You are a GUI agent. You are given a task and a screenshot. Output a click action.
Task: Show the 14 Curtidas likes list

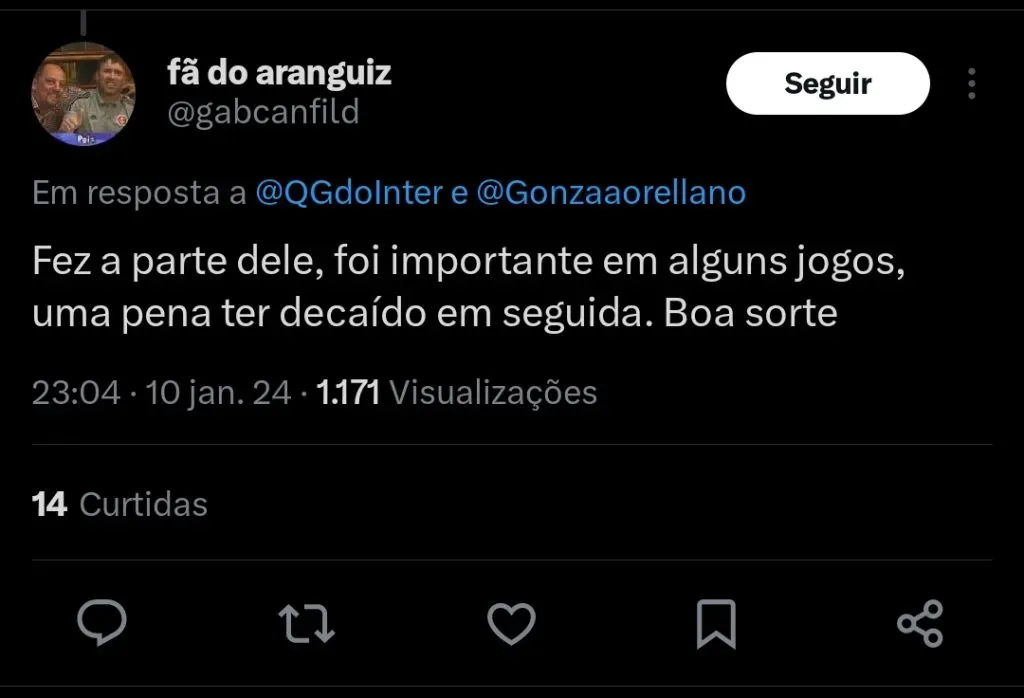click(x=120, y=504)
